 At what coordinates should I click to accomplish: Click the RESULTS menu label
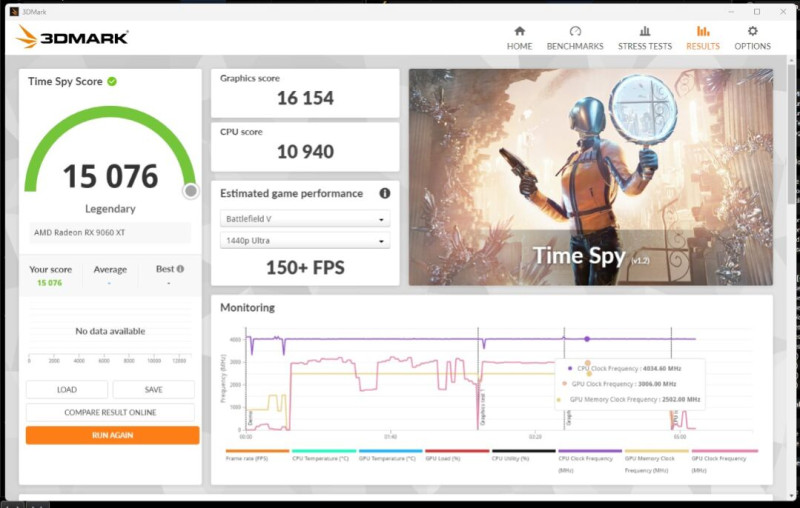click(703, 46)
